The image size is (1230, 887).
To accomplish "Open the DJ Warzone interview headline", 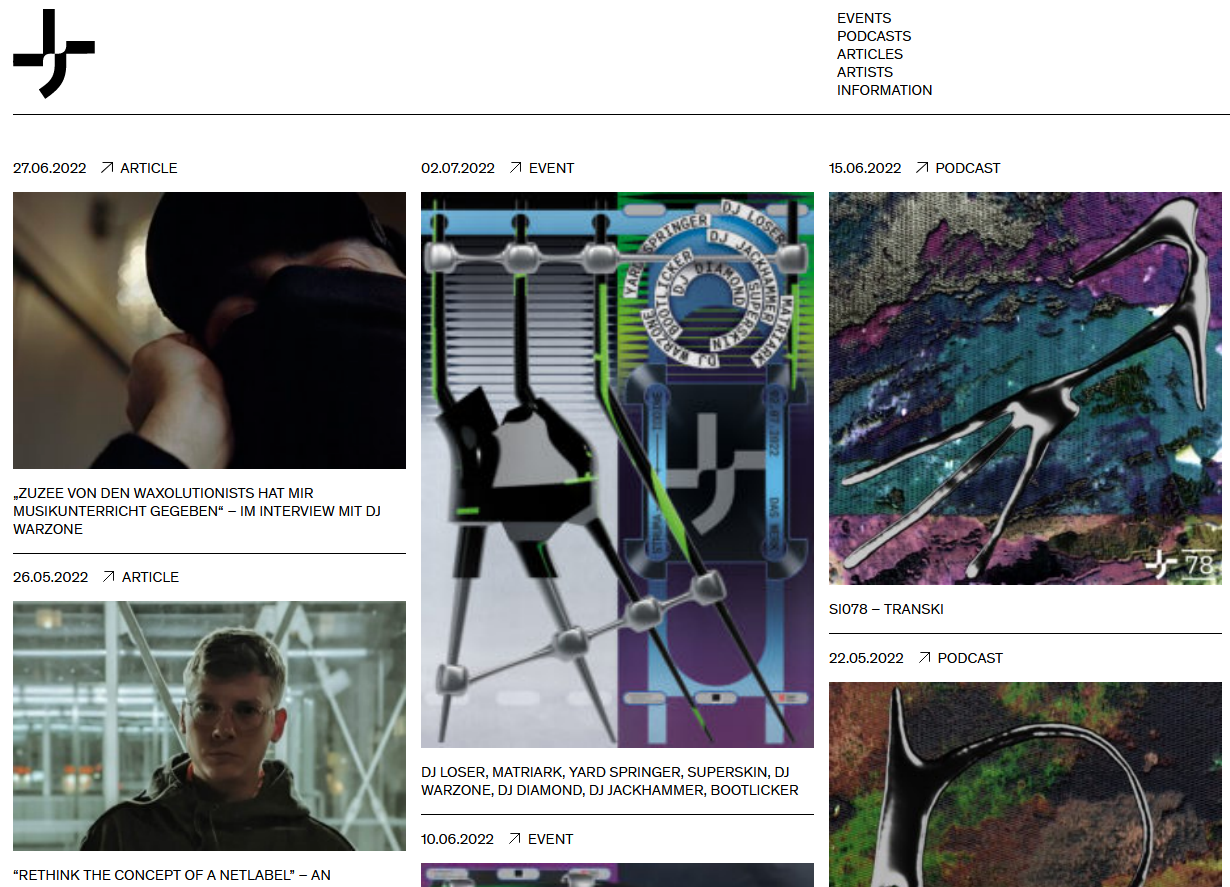I will click(197, 511).
